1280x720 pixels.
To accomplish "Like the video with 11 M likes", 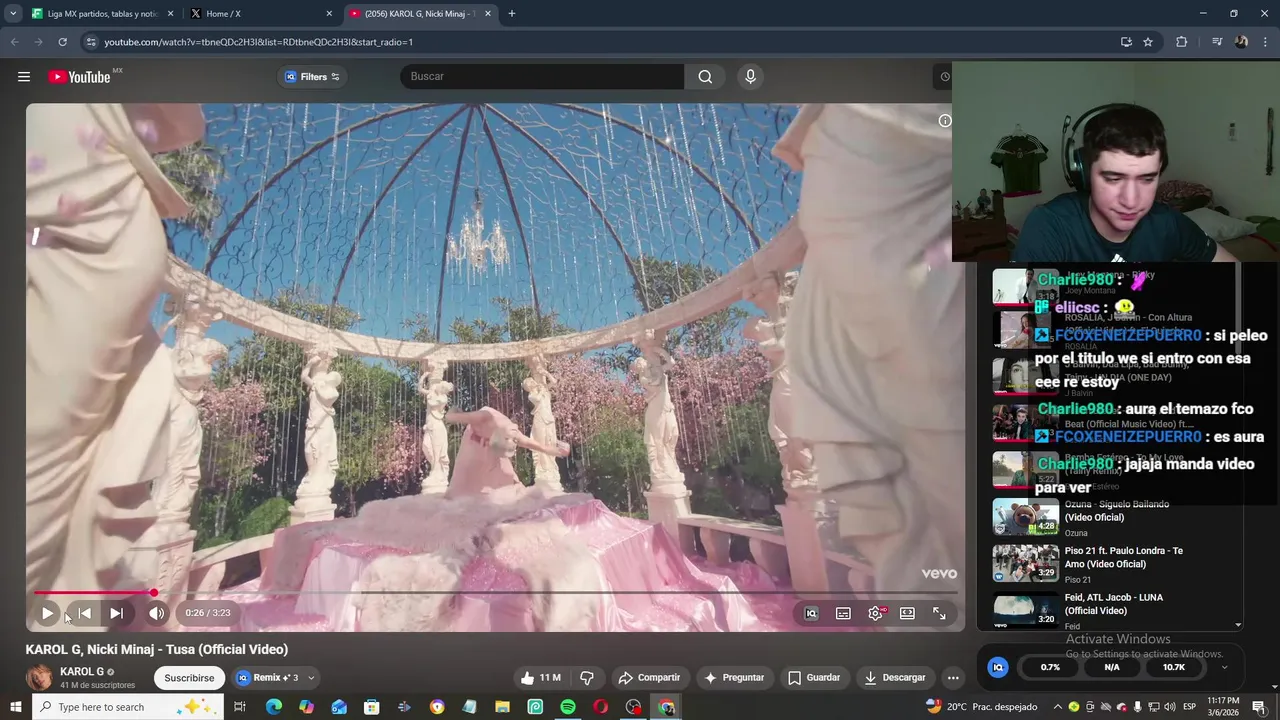I will [x=540, y=678].
